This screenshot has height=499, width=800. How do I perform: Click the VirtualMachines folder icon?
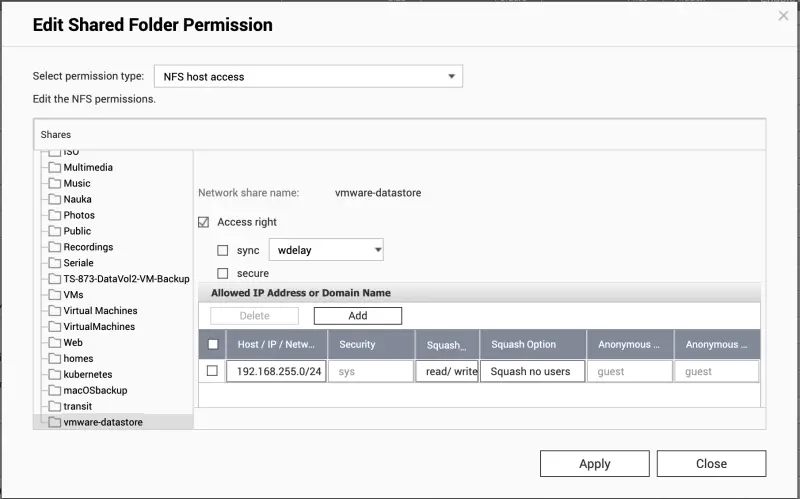click(55, 327)
